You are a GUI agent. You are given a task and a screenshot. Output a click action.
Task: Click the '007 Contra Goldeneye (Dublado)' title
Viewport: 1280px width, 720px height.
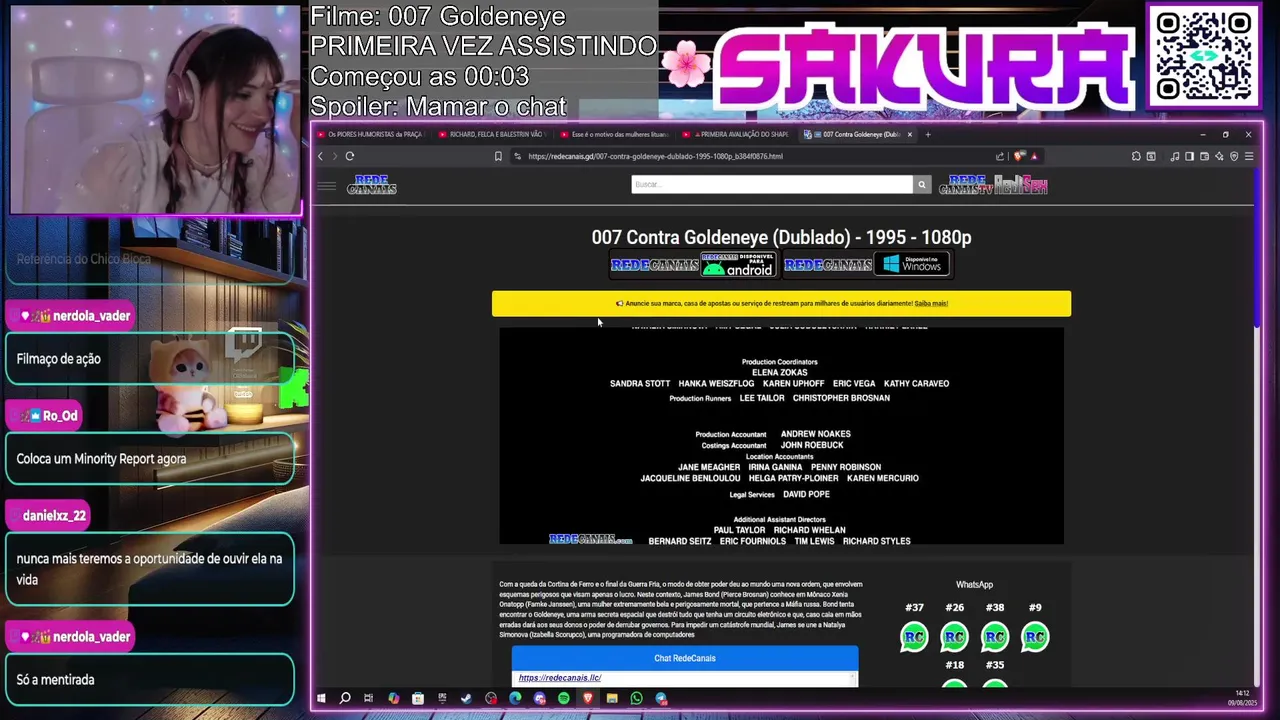(781, 237)
